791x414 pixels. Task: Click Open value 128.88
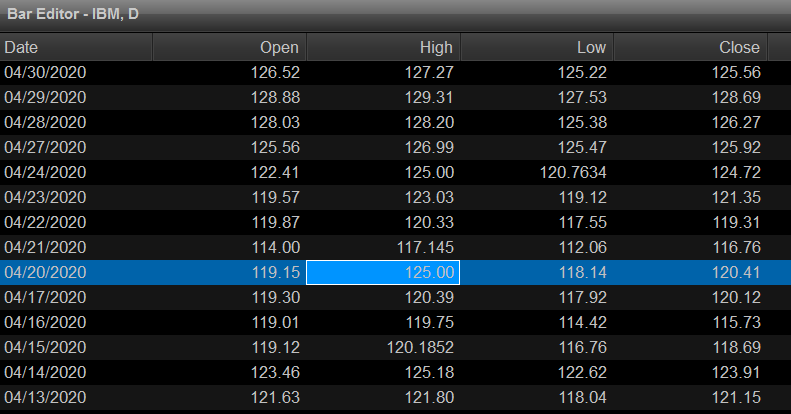point(275,97)
